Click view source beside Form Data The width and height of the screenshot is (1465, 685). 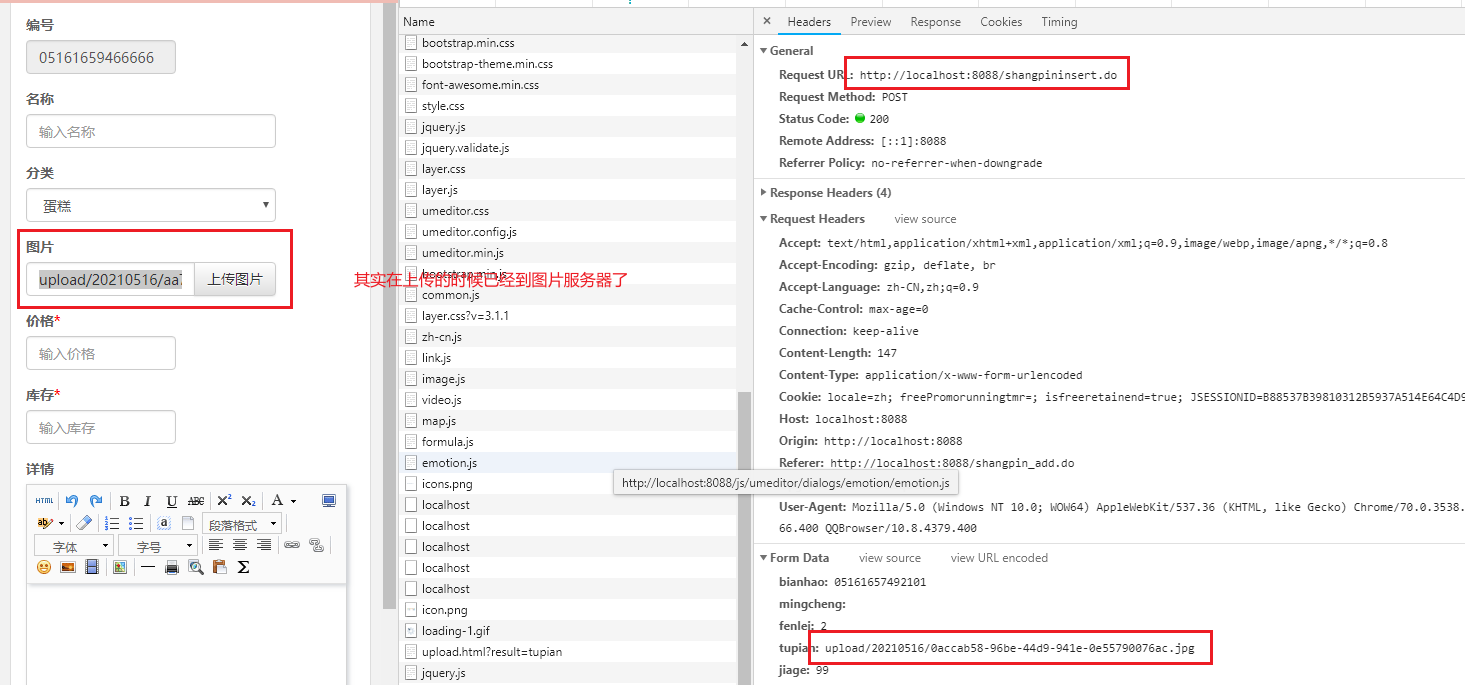889,558
